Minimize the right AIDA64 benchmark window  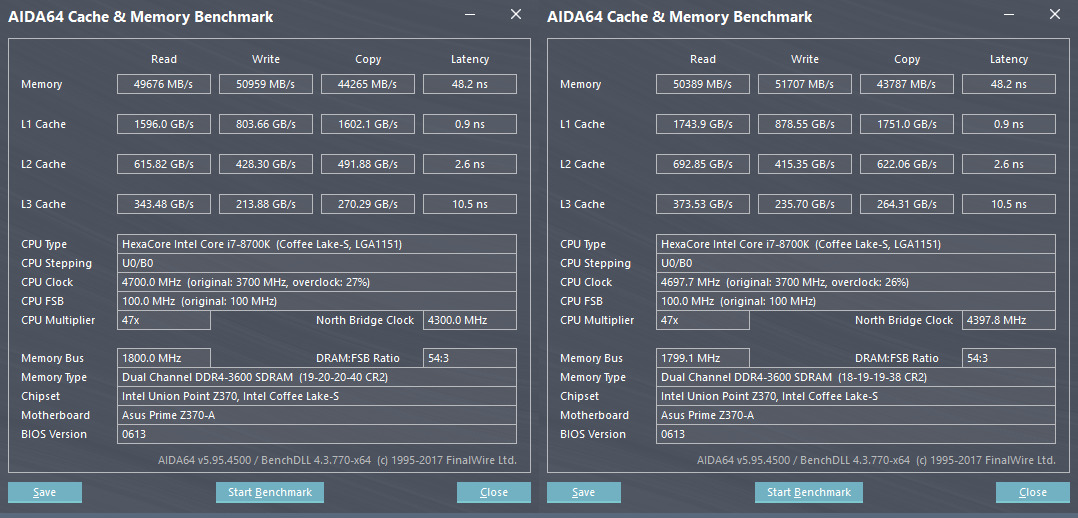pos(1010,15)
